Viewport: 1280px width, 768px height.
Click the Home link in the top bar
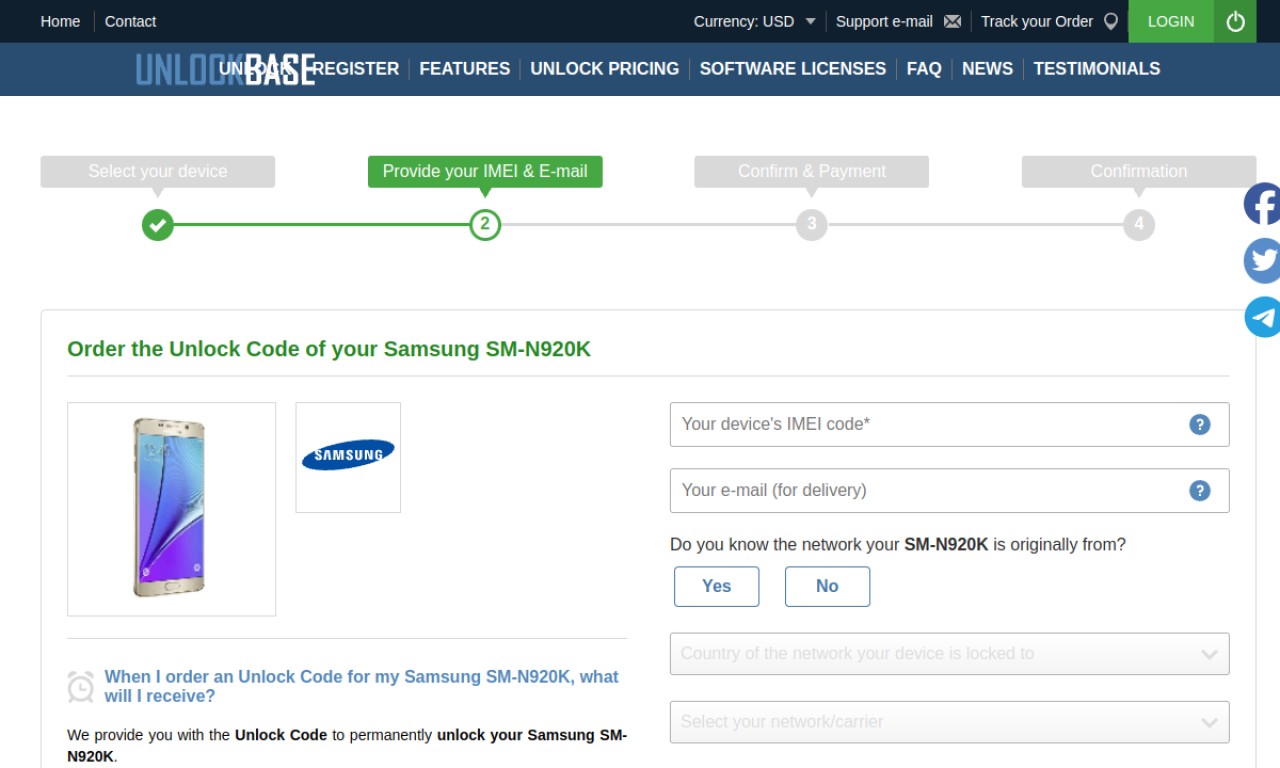[x=60, y=21]
